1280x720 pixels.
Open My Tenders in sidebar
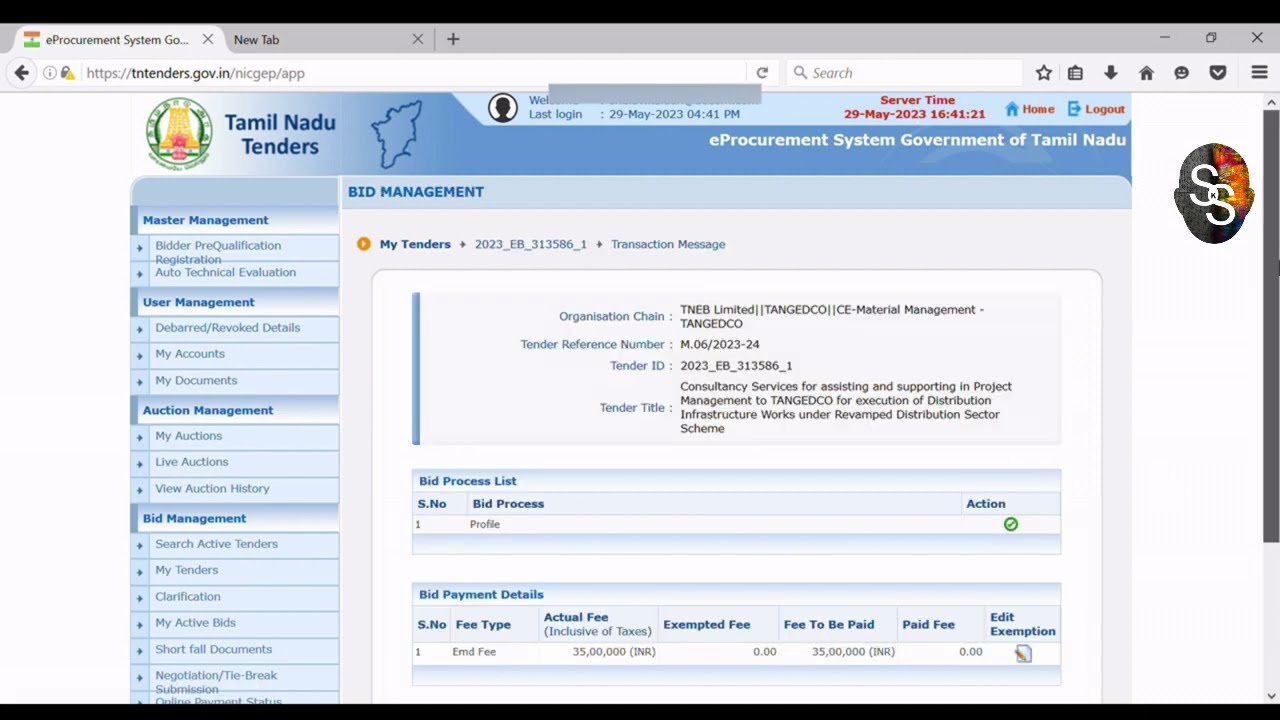186,570
